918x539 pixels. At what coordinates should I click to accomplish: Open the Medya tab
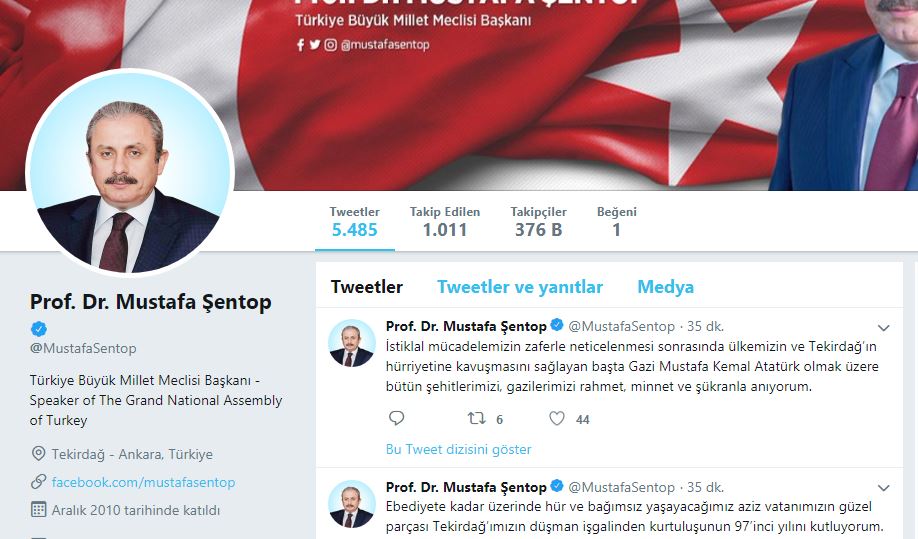point(666,287)
